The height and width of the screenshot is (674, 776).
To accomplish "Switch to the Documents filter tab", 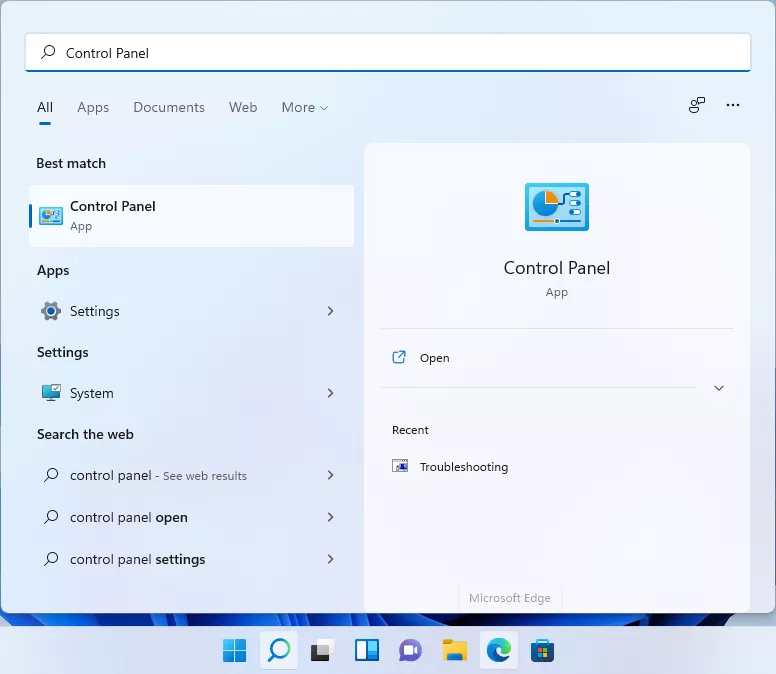I will 169,107.
